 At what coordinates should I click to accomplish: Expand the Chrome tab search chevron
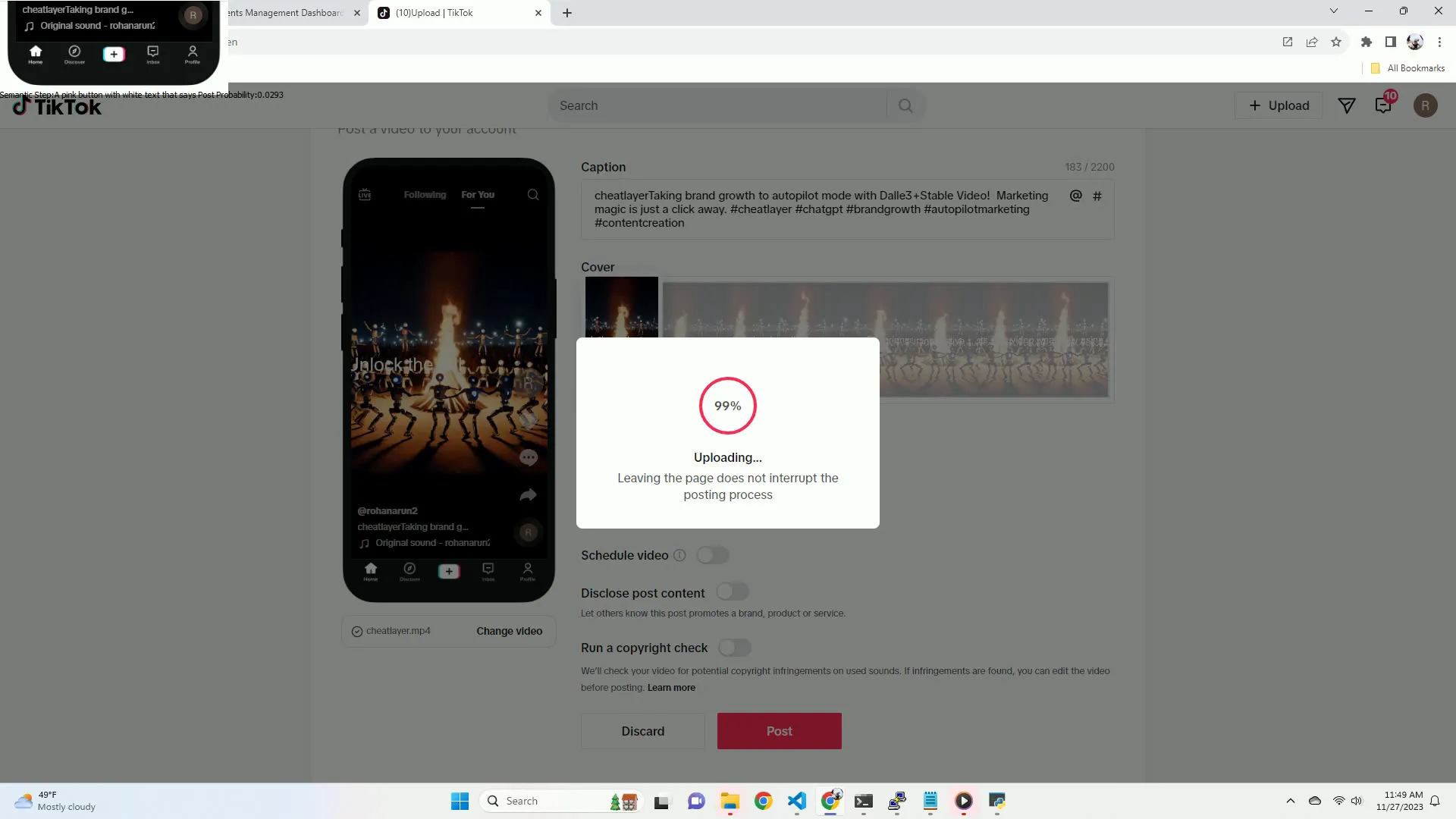pos(1334,11)
